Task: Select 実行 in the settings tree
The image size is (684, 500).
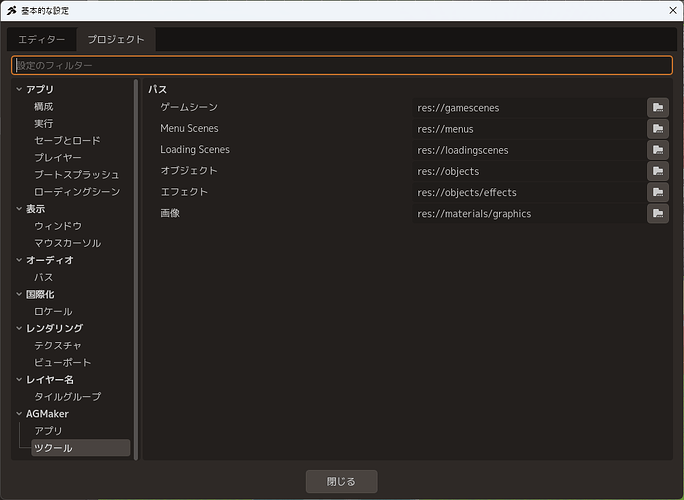Action: click(44, 123)
